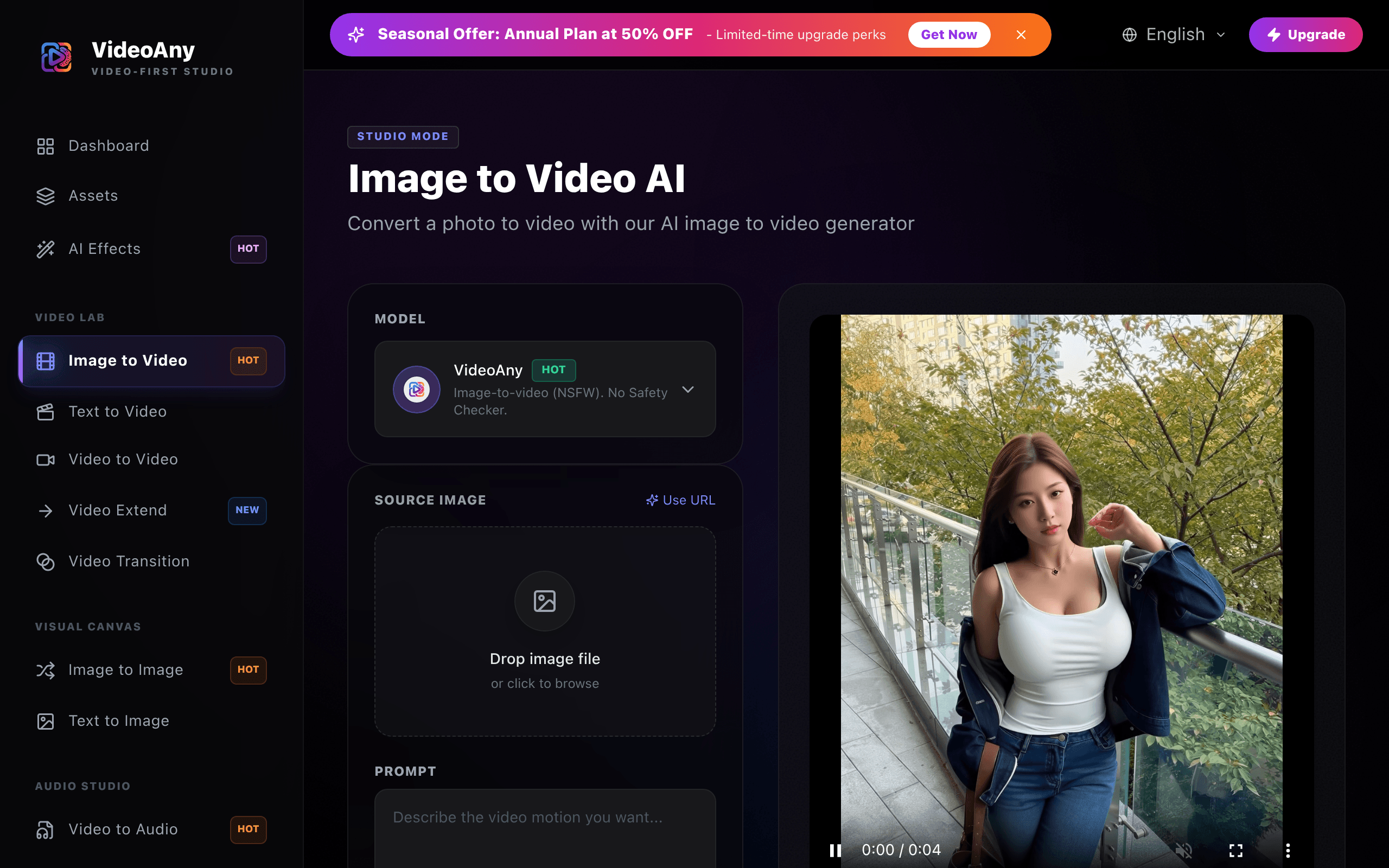Click the AI Effects magic wand icon
This screenshot has width=1389, height=868.
pos(46,249)
